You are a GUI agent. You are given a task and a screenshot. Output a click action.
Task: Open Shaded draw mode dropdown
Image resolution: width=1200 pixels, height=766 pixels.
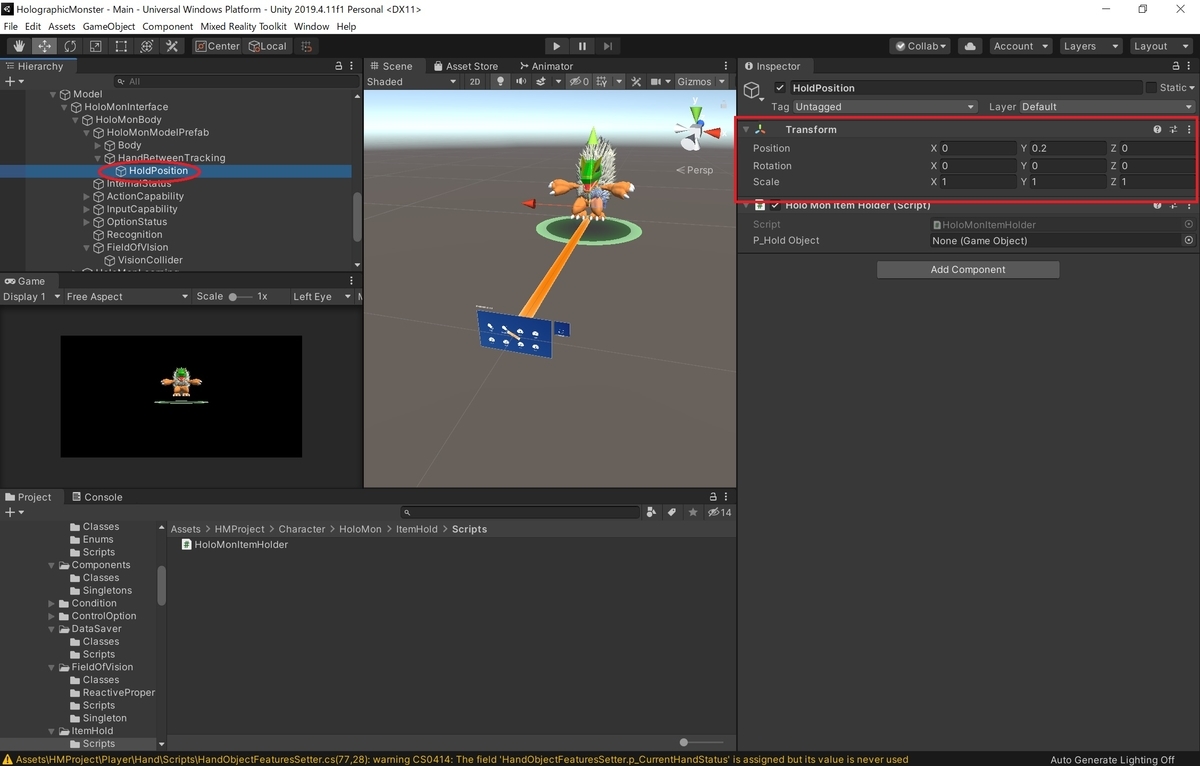(x=411, y=82)
